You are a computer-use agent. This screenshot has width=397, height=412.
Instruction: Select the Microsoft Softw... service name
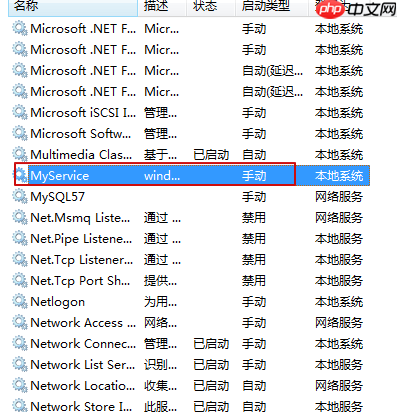81,134
